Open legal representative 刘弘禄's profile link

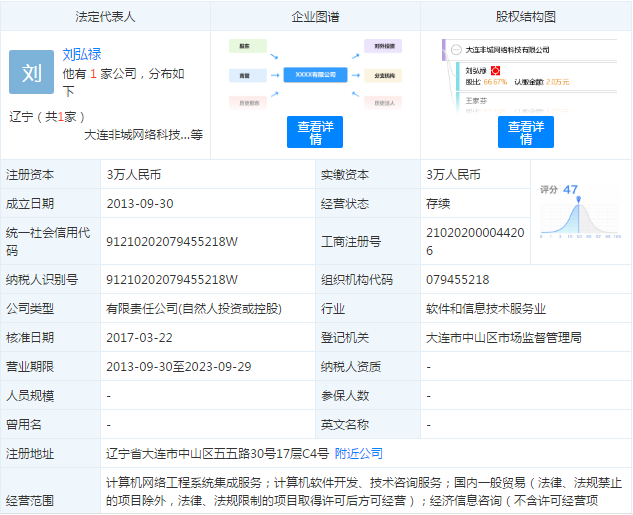[82, 54]
